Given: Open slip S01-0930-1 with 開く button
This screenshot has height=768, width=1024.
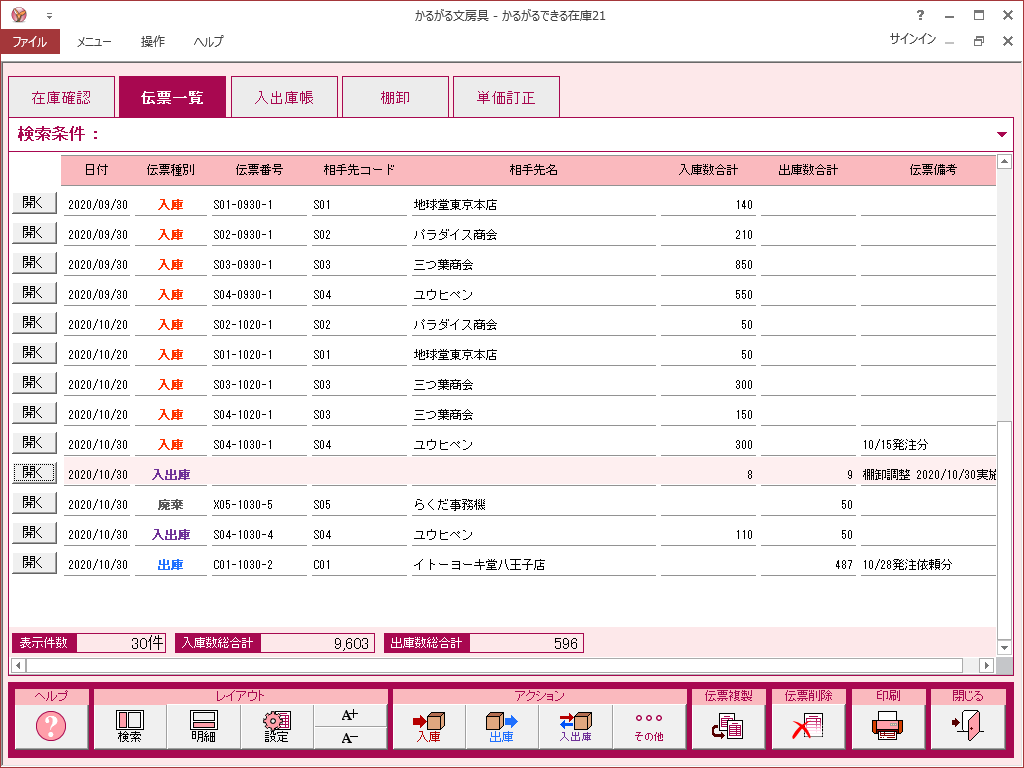Looking at the screenshot, I should [34, 202].
